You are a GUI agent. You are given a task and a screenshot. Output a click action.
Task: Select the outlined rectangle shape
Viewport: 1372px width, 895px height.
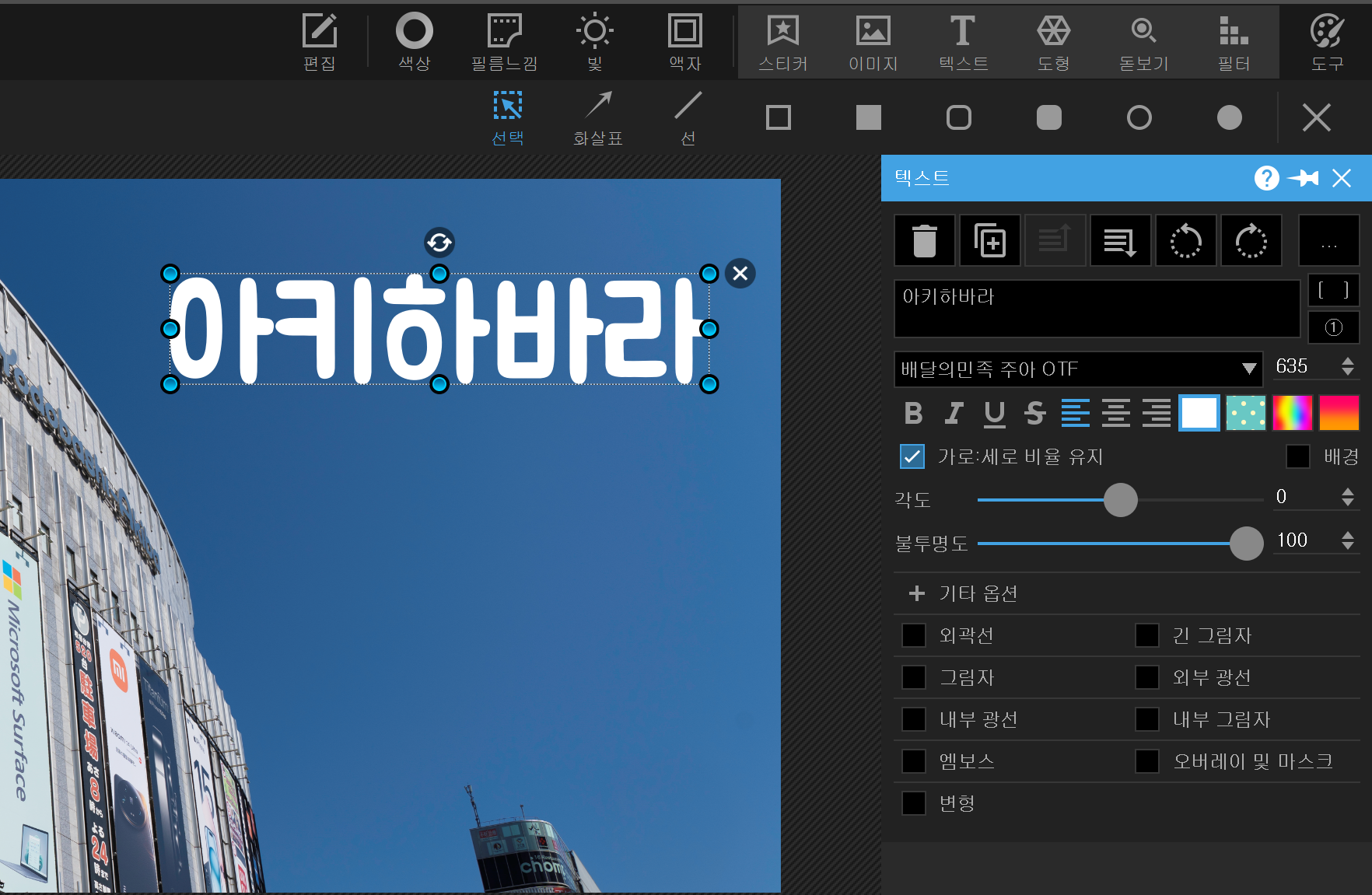click(779, 118)
